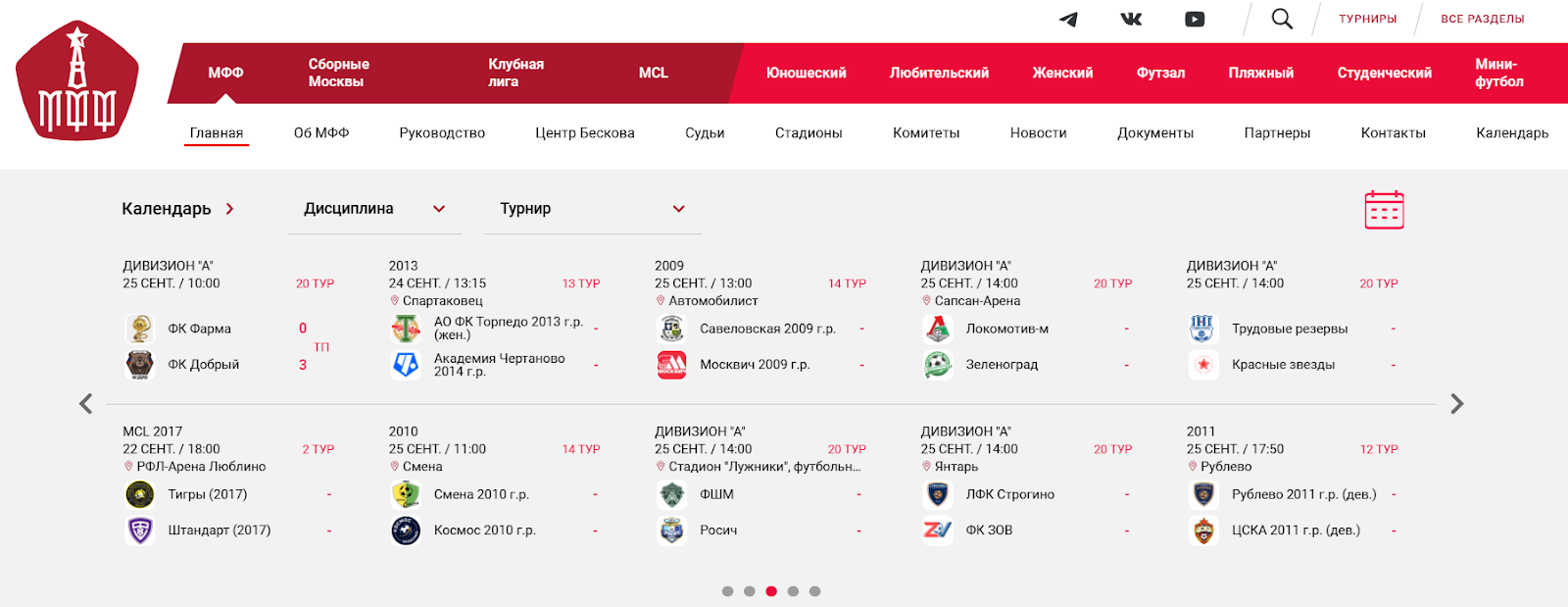Image resolution: width=1568 pixels, height=607 pixels.
Task: Open the Судьи page
Action: [705, 133]
